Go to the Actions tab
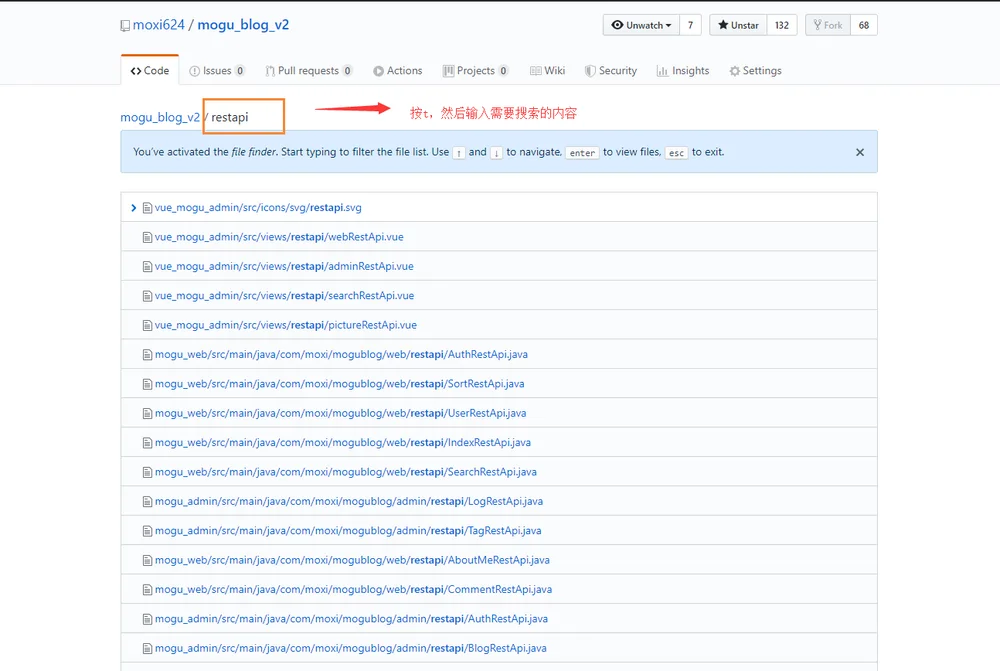 click(398, 71)
